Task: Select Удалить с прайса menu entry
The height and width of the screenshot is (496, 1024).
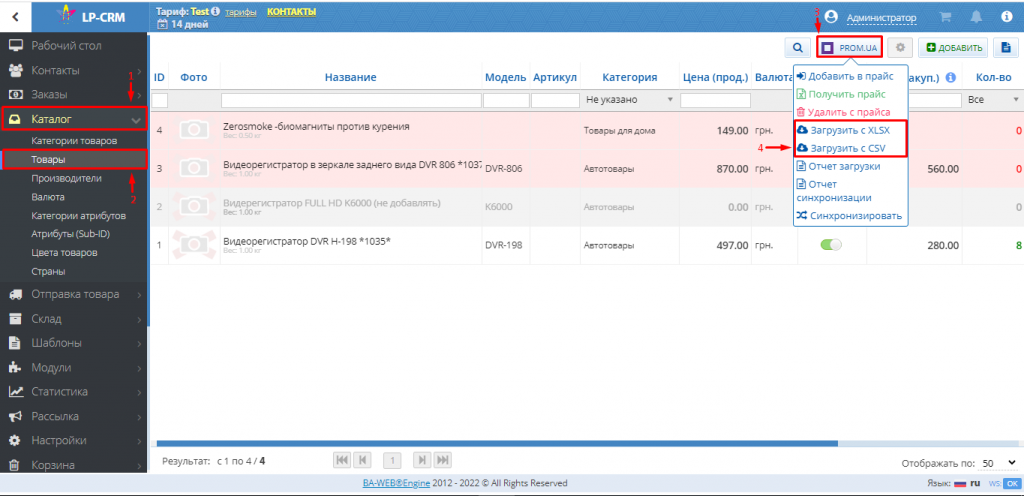Action: coord(850,112)
